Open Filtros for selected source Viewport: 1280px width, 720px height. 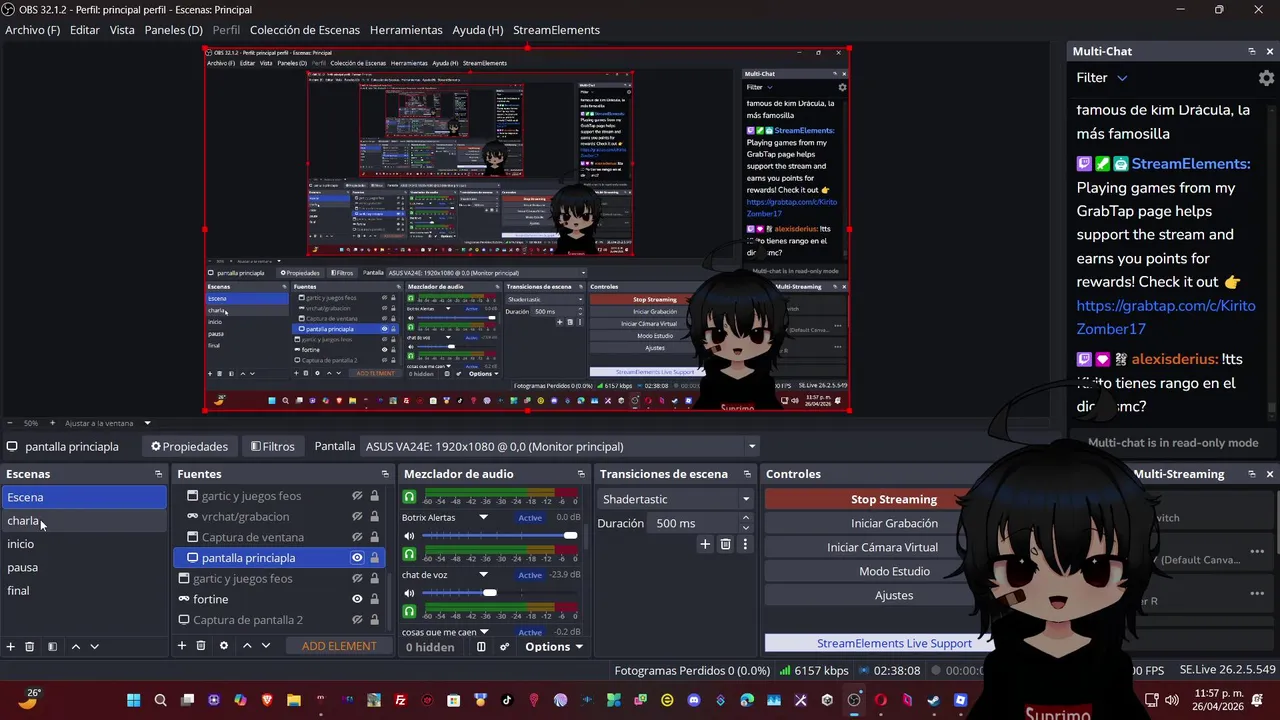pos(272,447)
